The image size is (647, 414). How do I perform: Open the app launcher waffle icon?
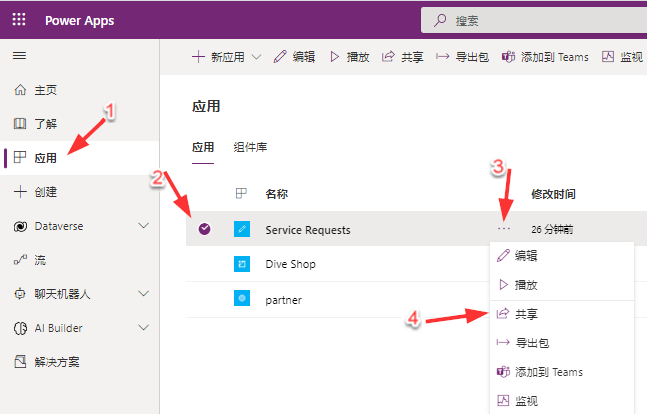point(19,19)
